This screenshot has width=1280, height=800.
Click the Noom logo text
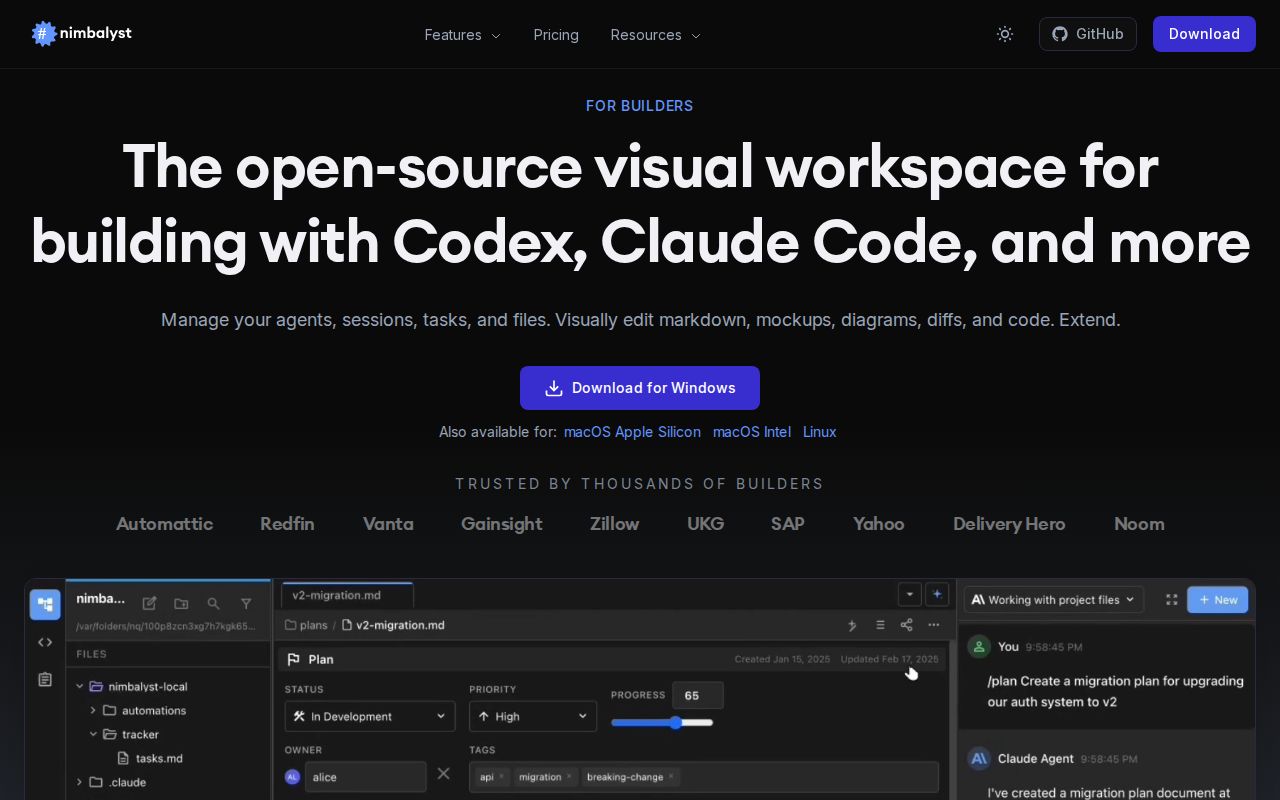pos(1139,524)
